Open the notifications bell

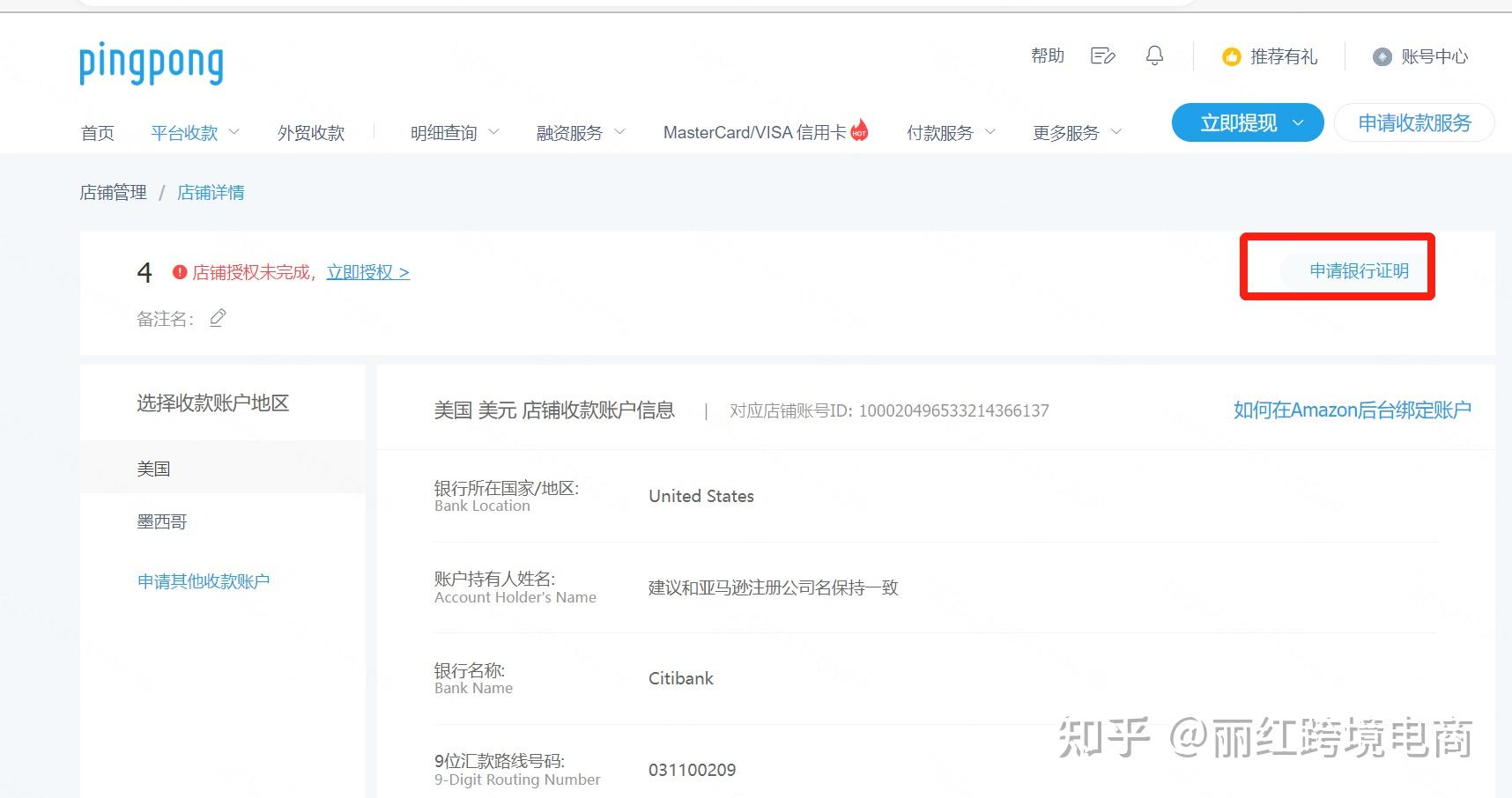[x=1154, y=55]
